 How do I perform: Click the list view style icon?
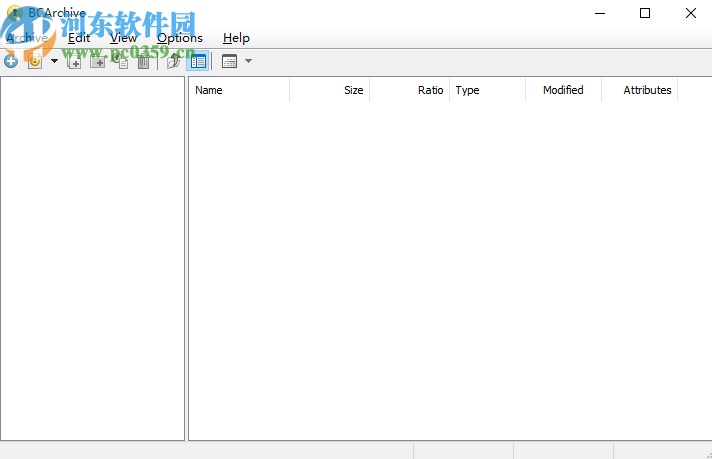(x=229, y=61)
